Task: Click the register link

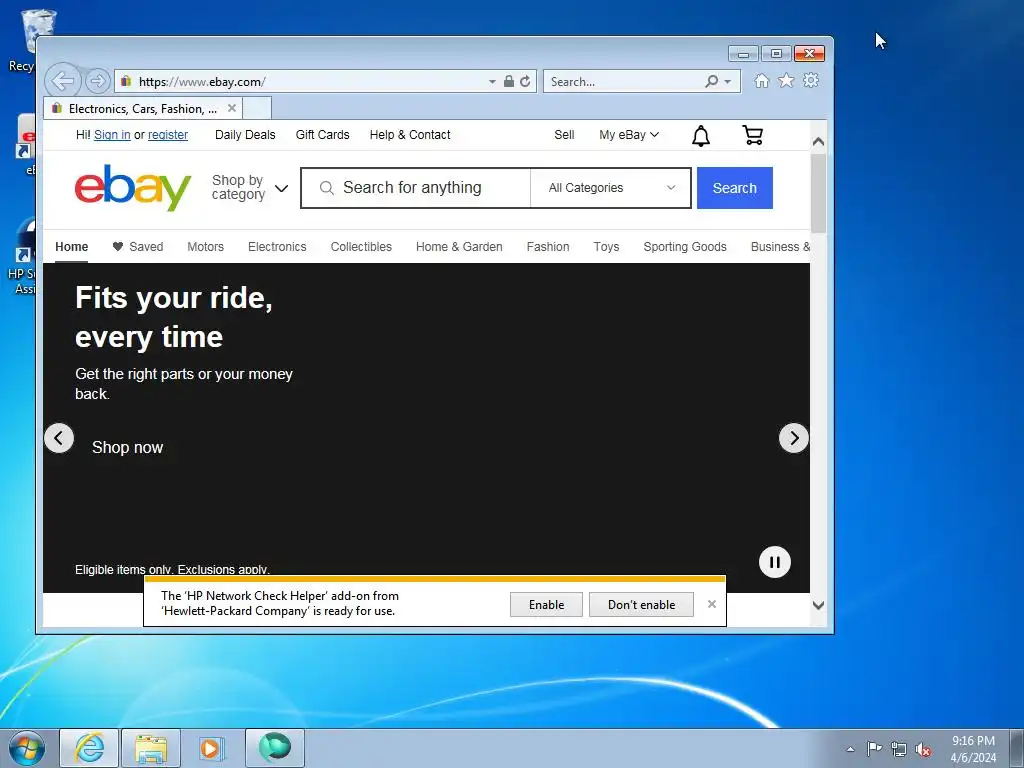Action: point(168,135)
